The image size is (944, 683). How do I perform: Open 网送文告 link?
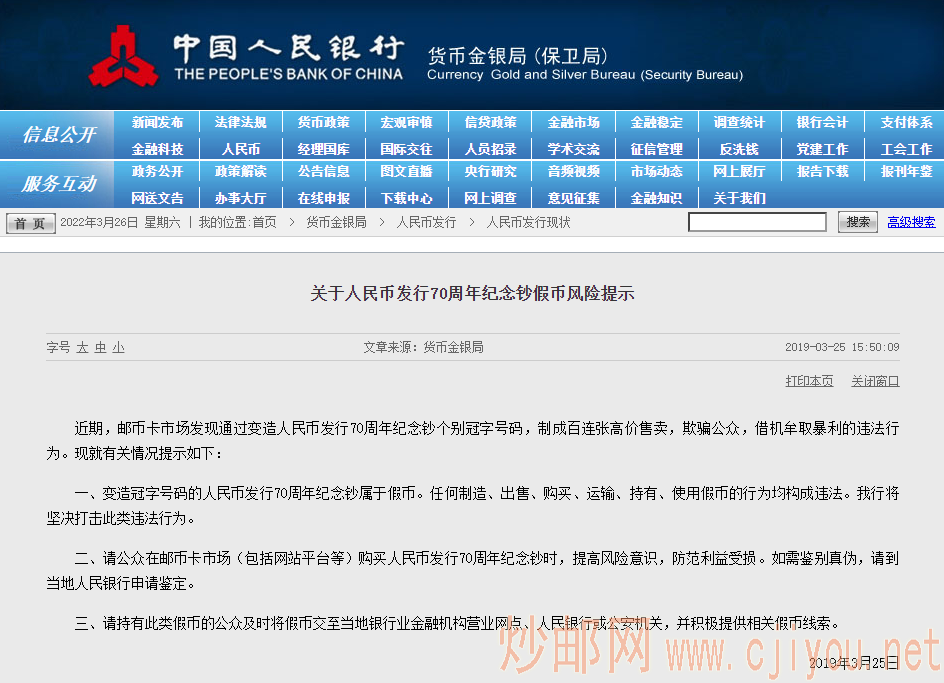(x=157, y=198)
